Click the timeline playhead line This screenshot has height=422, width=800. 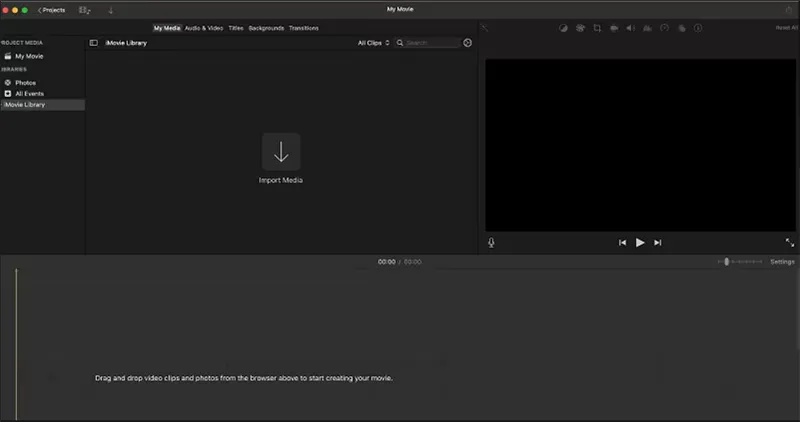point(16,344)
